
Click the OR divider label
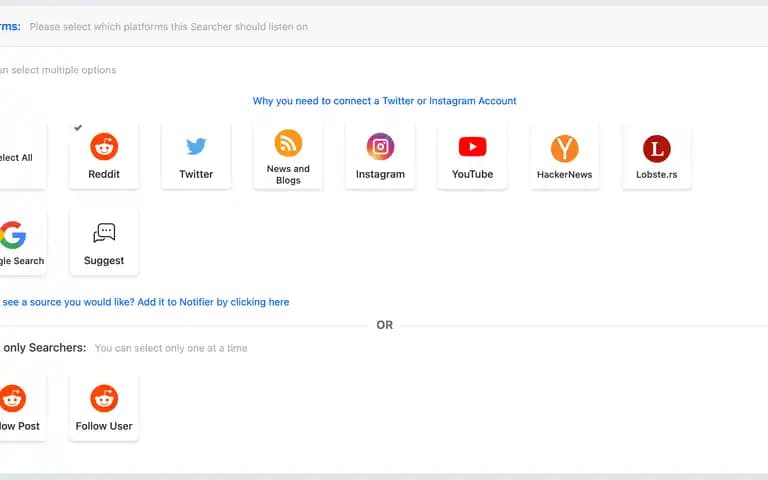click(x=384, y=325)
